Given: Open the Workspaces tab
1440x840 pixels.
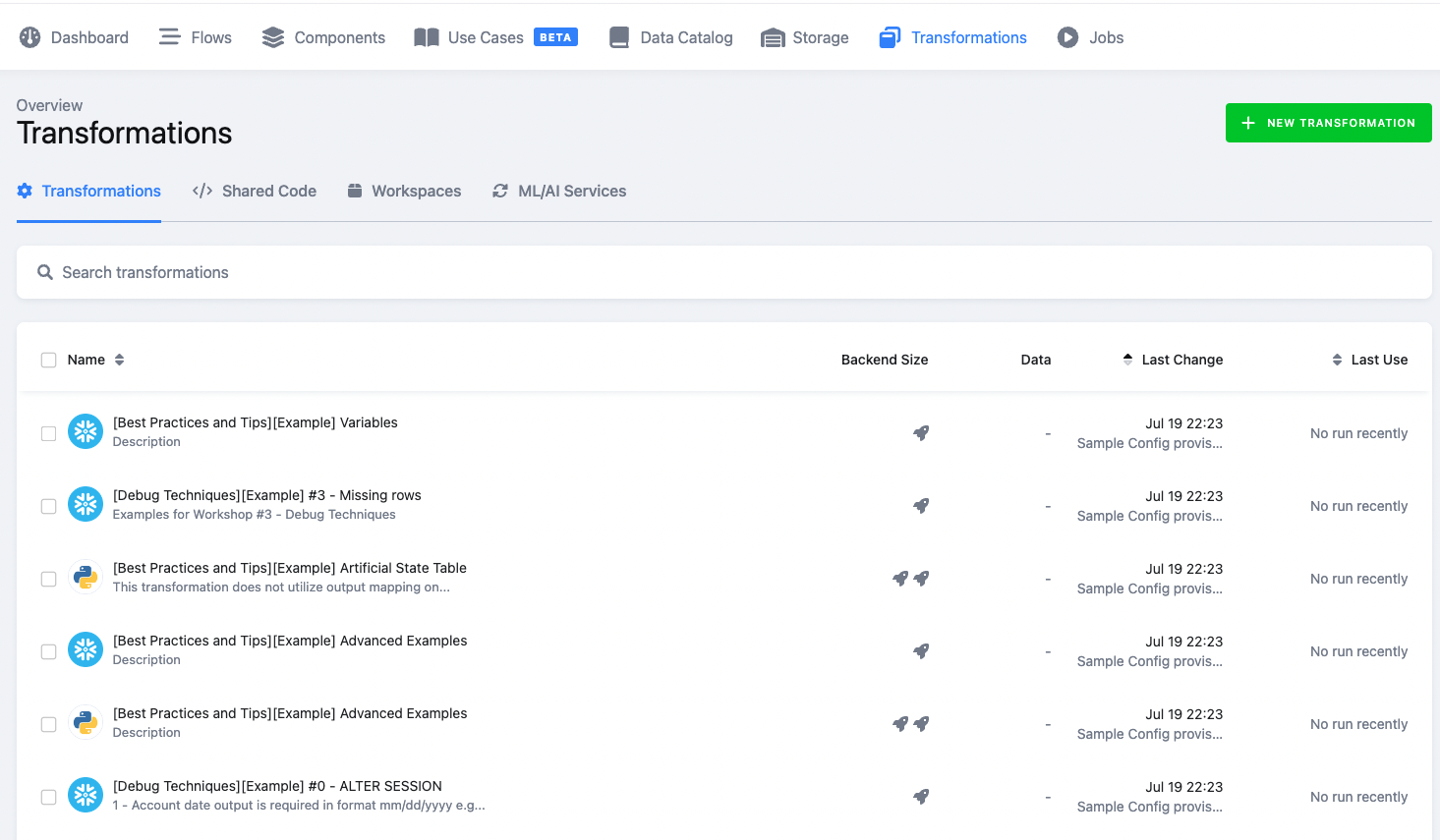Looking at the screenshot, I should pyautogui.click(x=404, y=191).
